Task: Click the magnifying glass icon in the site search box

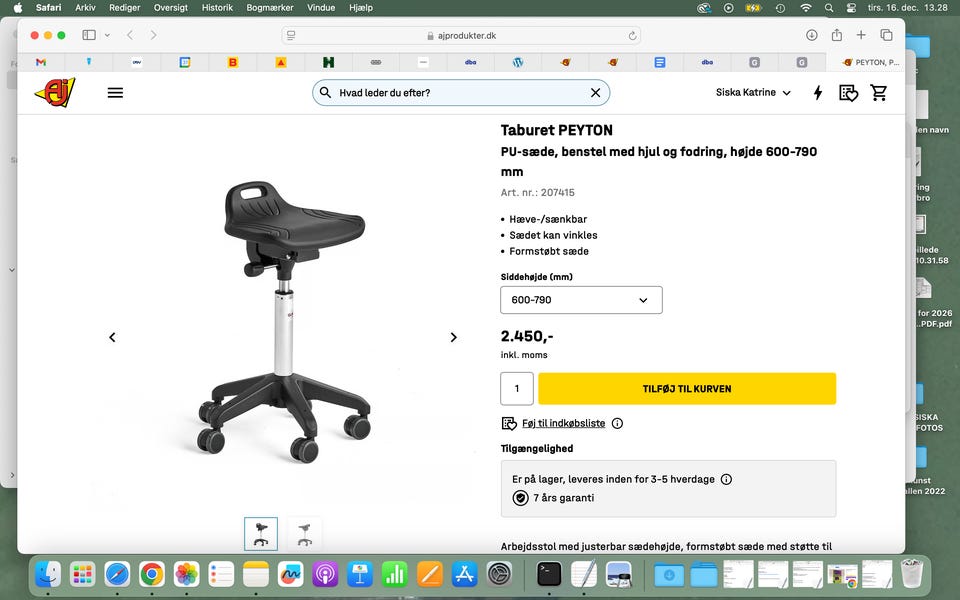Action: point(326,92)
